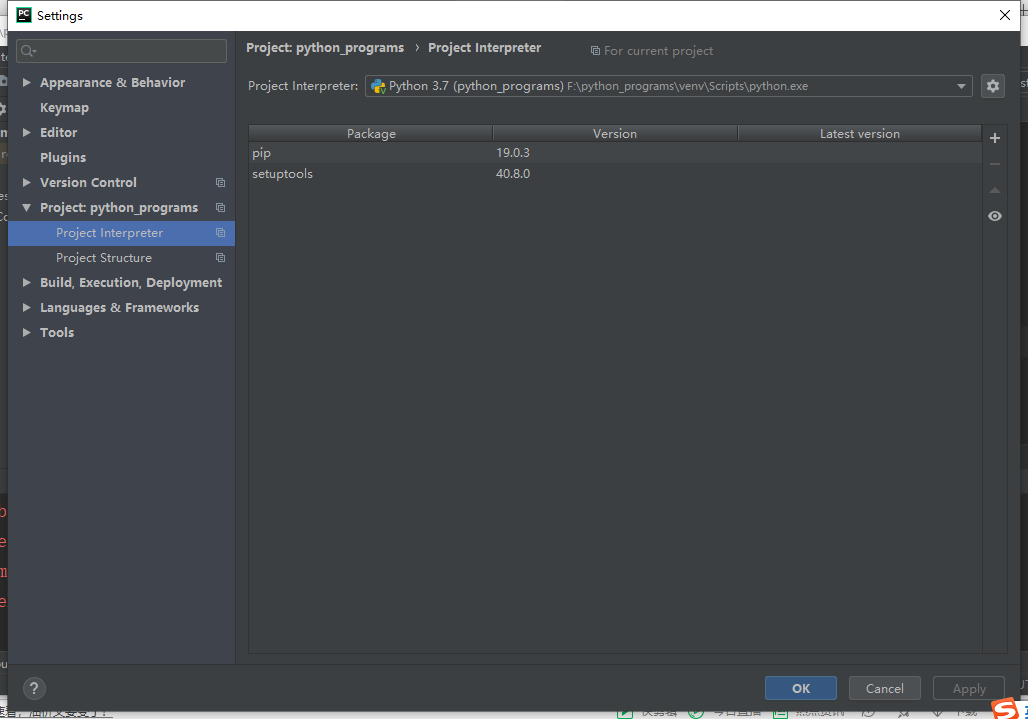Screen dimensions: 1028x719
Task: Click the search magnifier icon in settings
Action: point(28,50)
